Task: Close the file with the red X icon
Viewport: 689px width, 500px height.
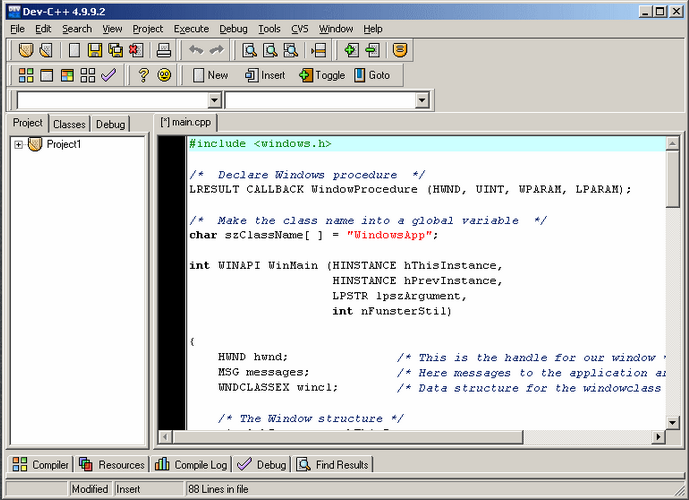Action: click(136, 51)
